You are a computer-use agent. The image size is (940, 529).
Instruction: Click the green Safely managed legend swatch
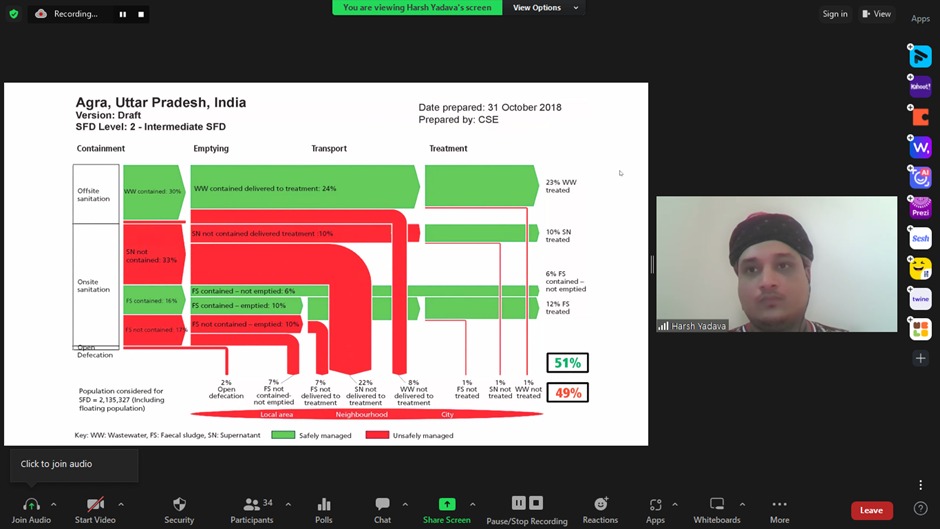283,435
